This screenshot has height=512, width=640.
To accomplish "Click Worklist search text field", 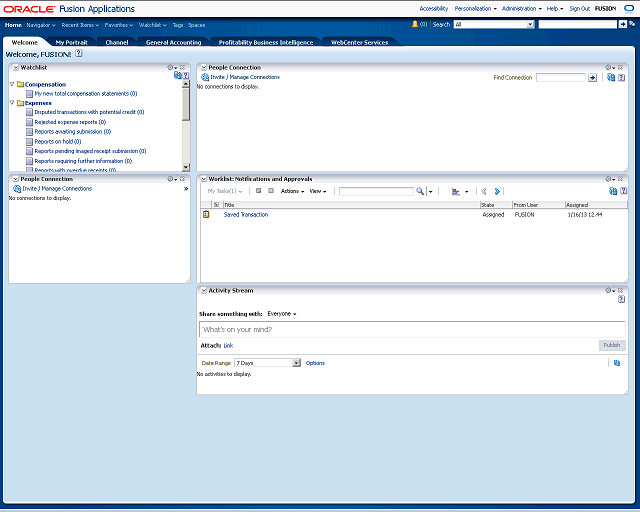I will (x=376, y=191).
